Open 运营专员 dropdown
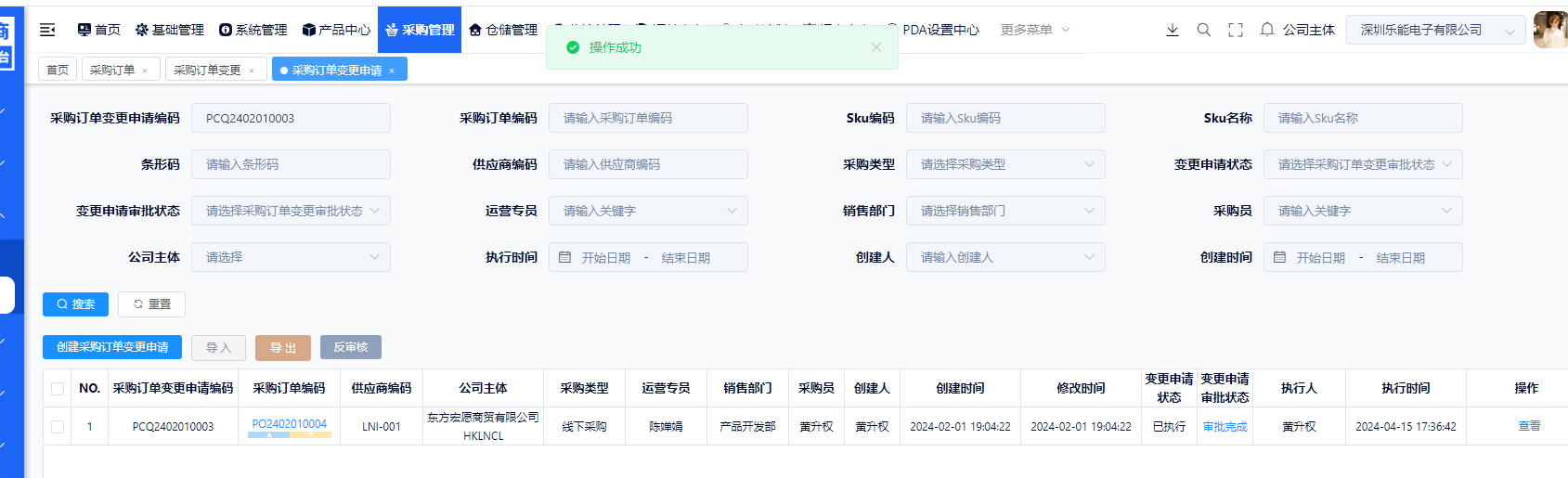Viewport: 1568px width, 478px height. [x=648, y=211]
